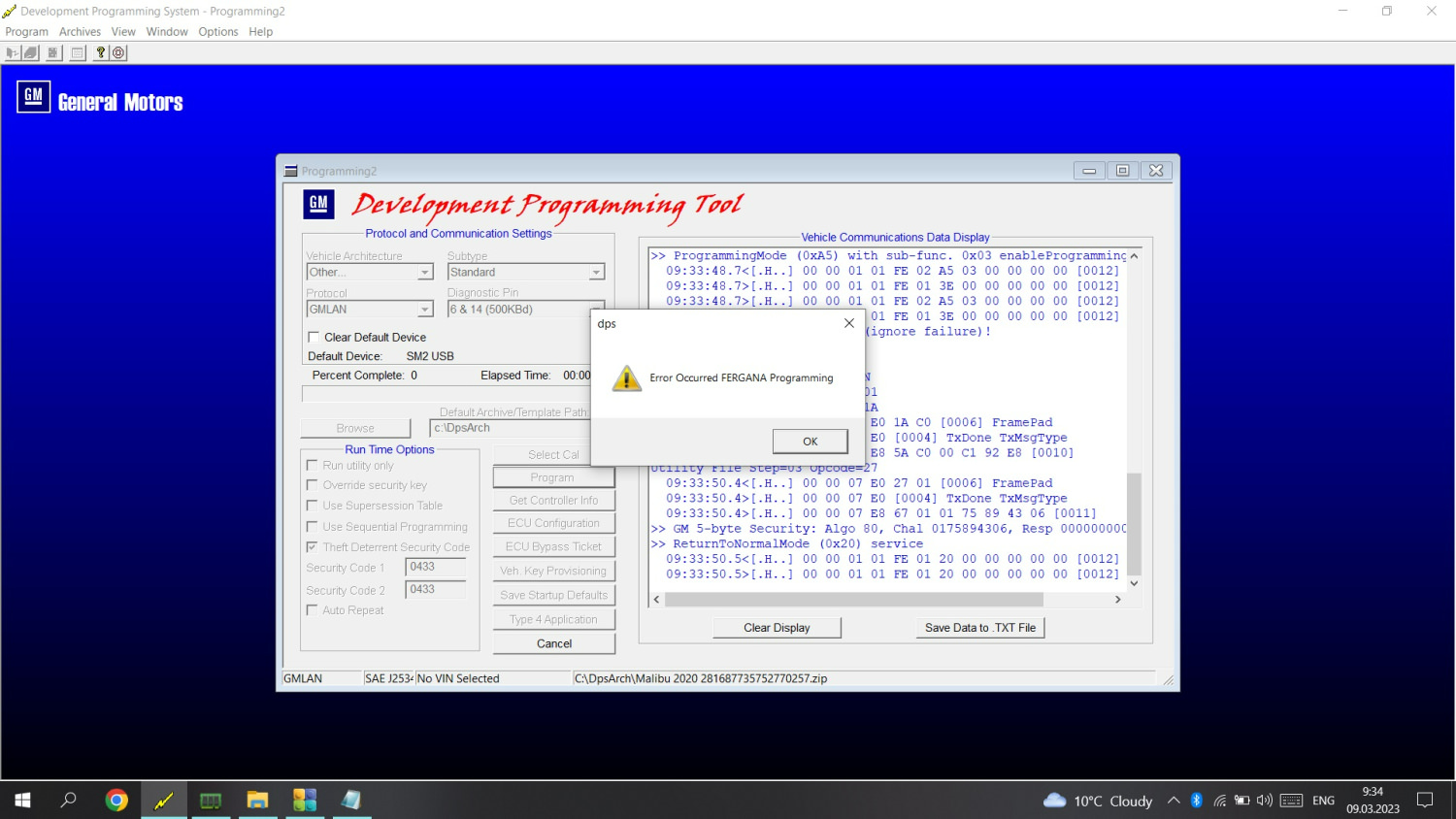Click Security Code 2 input field
Viewport: 1456px width, 819px height.
[x=436, y=589]
